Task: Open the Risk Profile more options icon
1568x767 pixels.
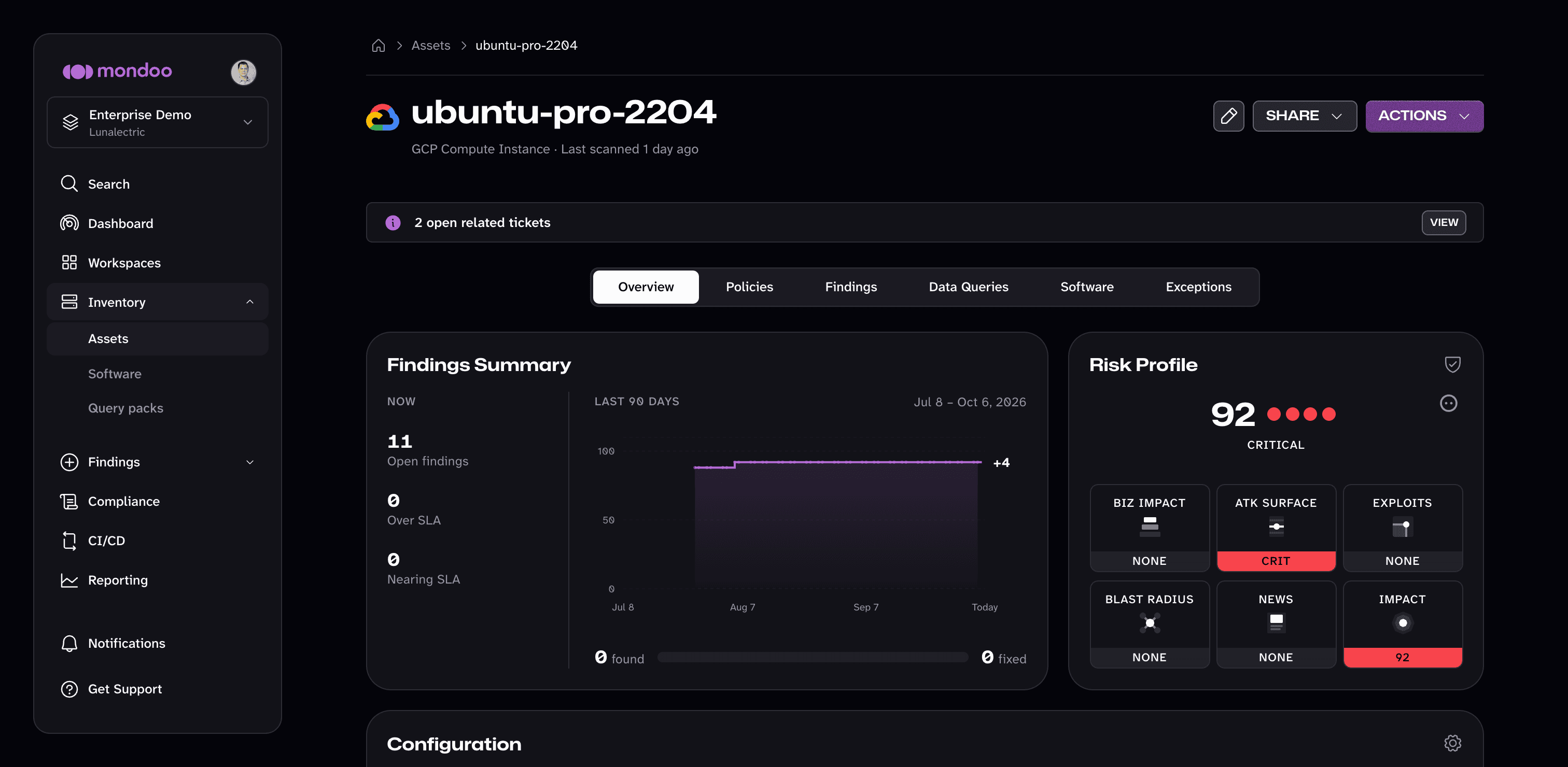Action: [1448, 403]
